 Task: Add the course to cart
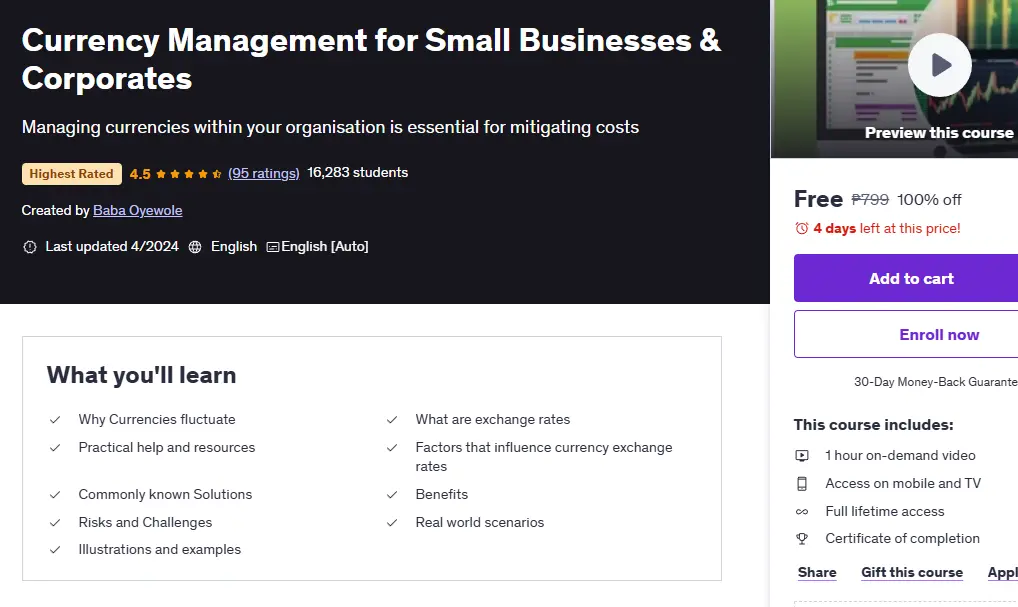(911, 279)
